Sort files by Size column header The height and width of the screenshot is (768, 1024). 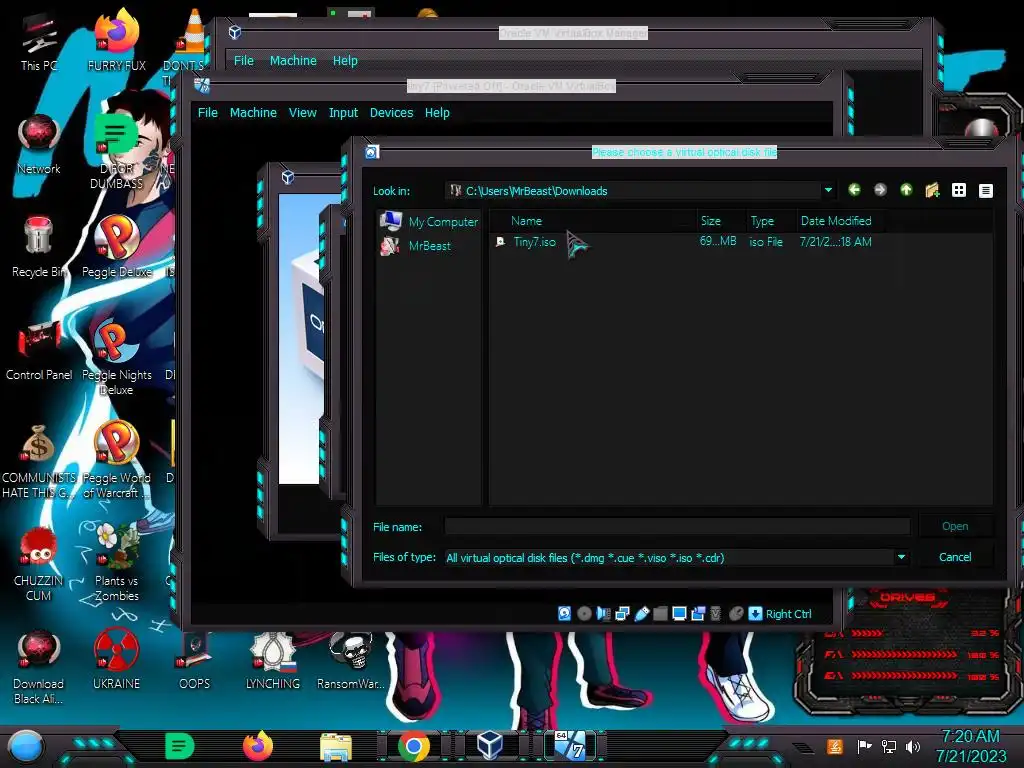click(x=711, y=221)
